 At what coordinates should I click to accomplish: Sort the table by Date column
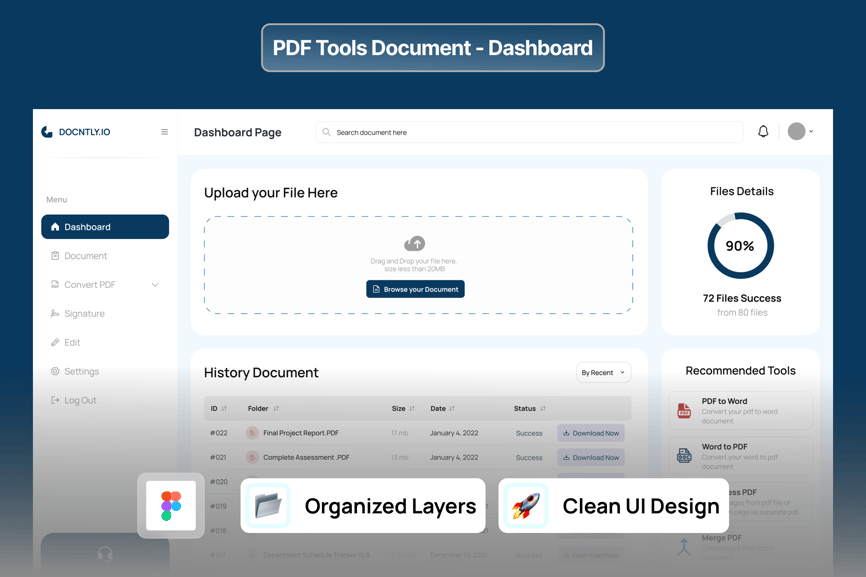click(x=452, y=409)
